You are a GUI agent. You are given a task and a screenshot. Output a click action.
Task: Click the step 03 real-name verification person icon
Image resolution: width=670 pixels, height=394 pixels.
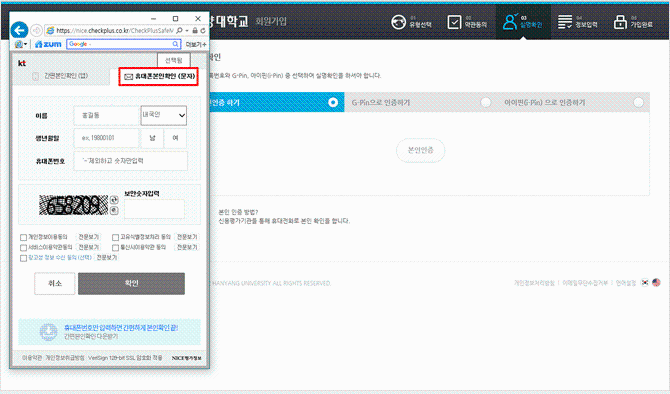[510, 22]
